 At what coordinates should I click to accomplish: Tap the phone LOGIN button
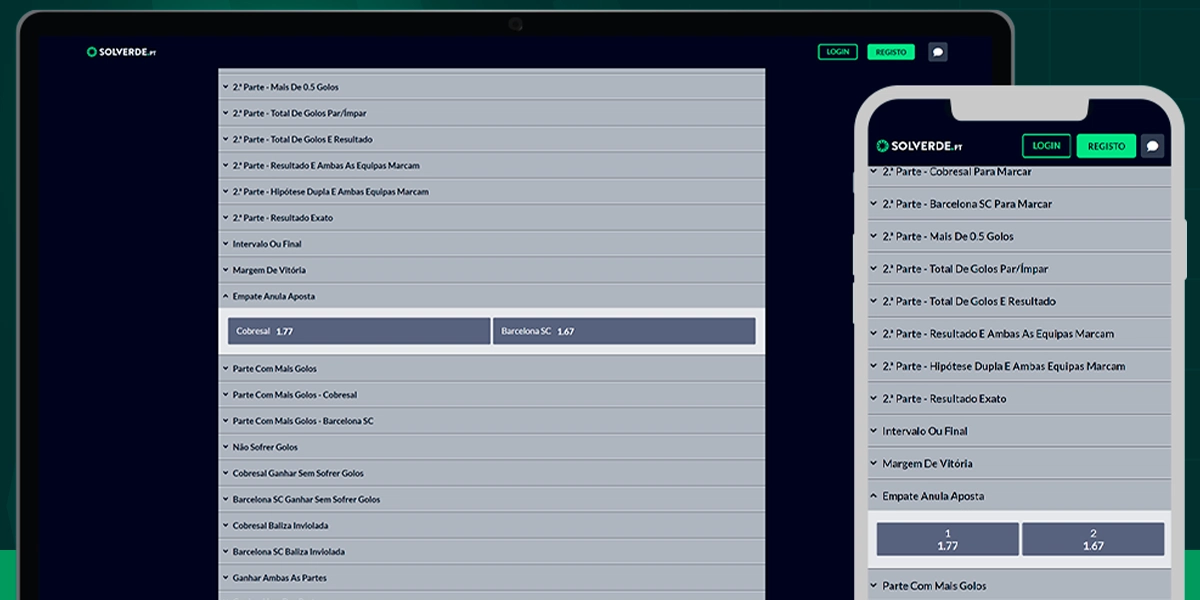point(1046,146)
